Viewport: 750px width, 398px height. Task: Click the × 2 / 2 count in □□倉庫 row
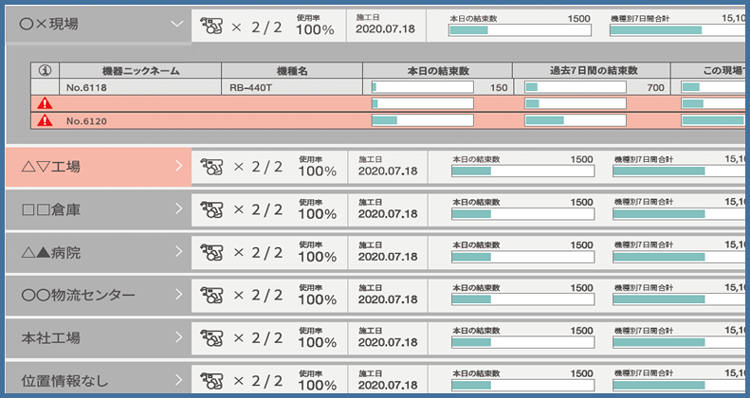pyautogui.click(x=258, y=210)
